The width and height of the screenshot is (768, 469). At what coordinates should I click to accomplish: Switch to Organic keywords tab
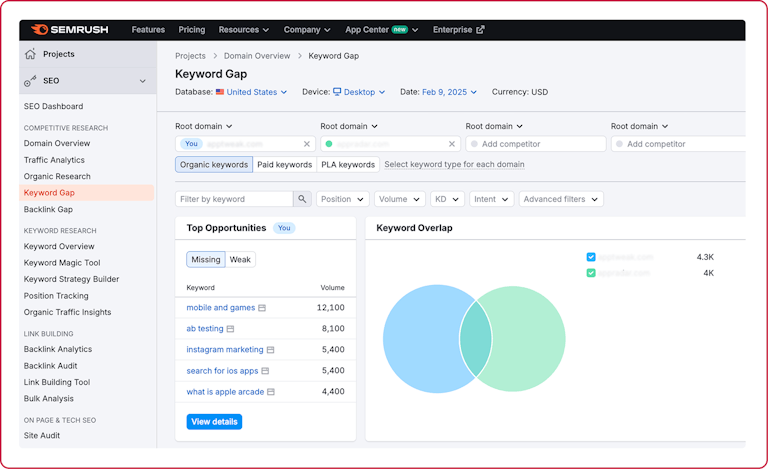[x=214, y=164]
